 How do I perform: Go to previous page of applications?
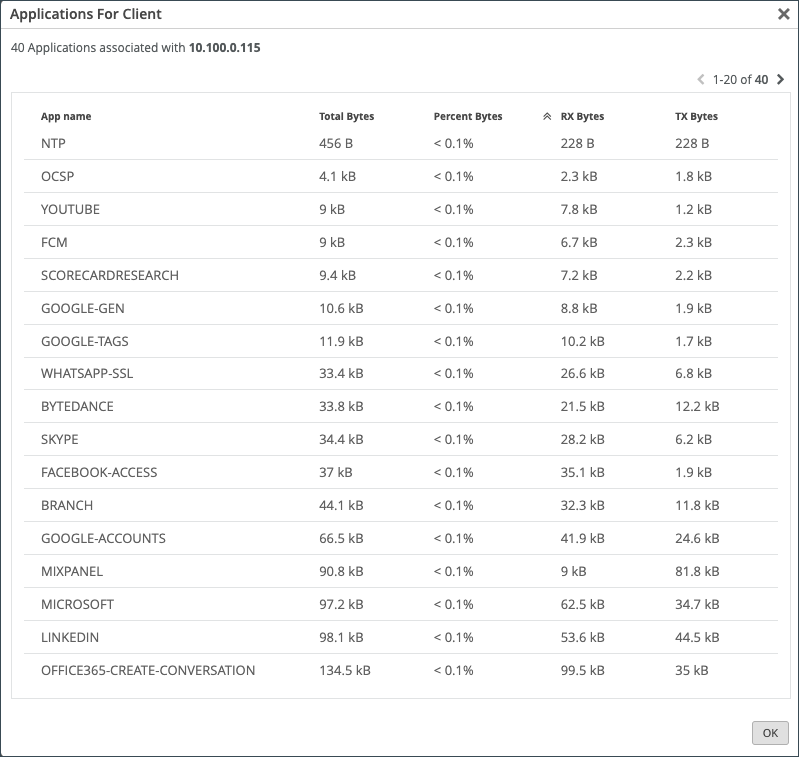tap(701, 79)
